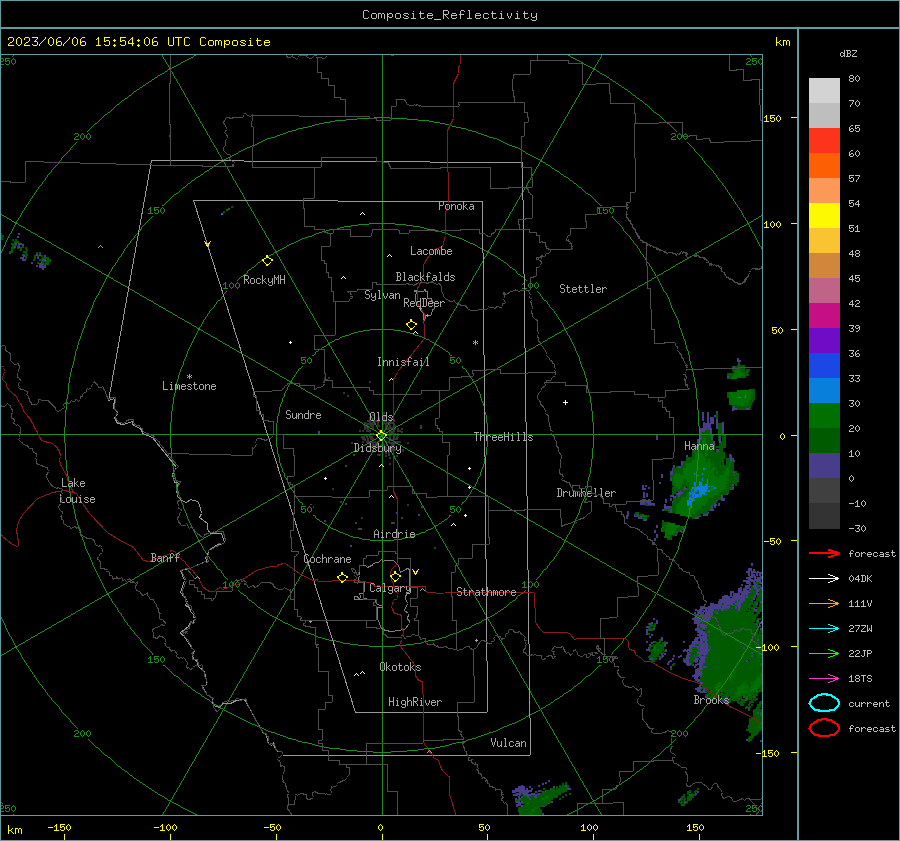Click the yellow diamond marker near RedDeer
The width and height of the screenshot is (900, 841).
point(412,325)
